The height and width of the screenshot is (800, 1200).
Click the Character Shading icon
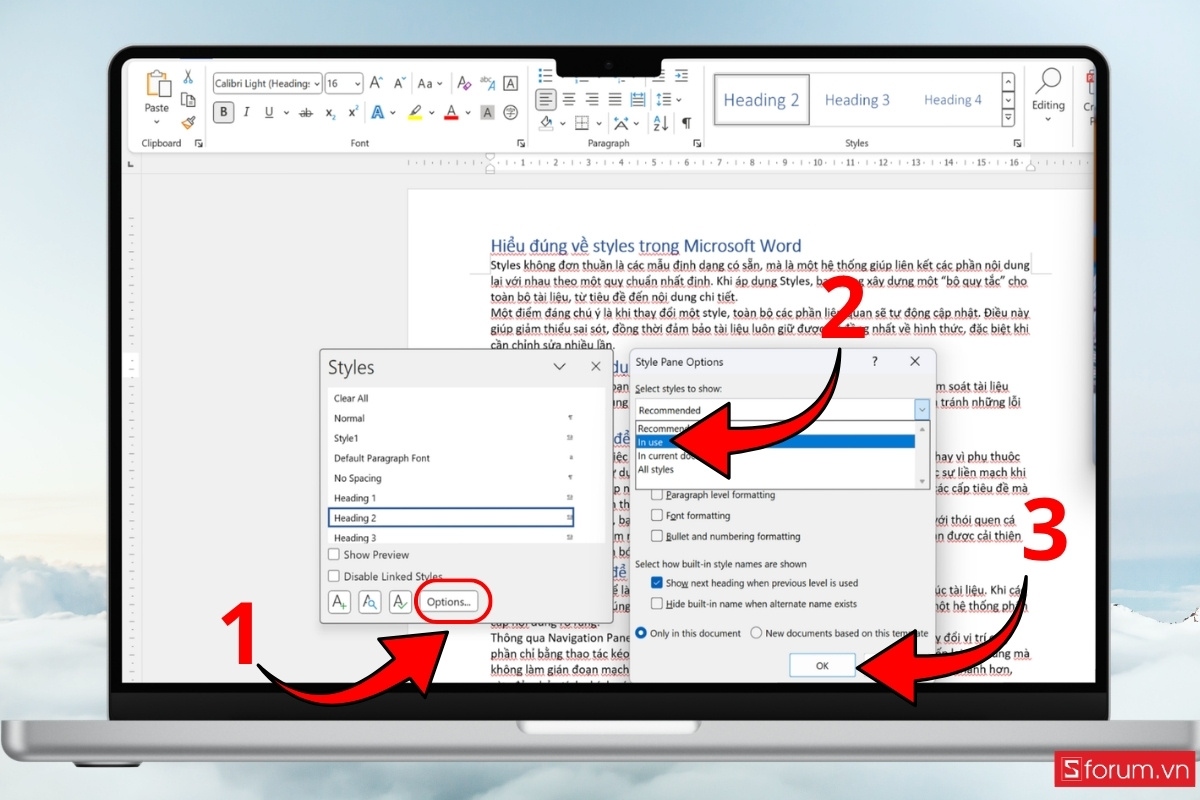pyautogui.click(x=488, y=112)
